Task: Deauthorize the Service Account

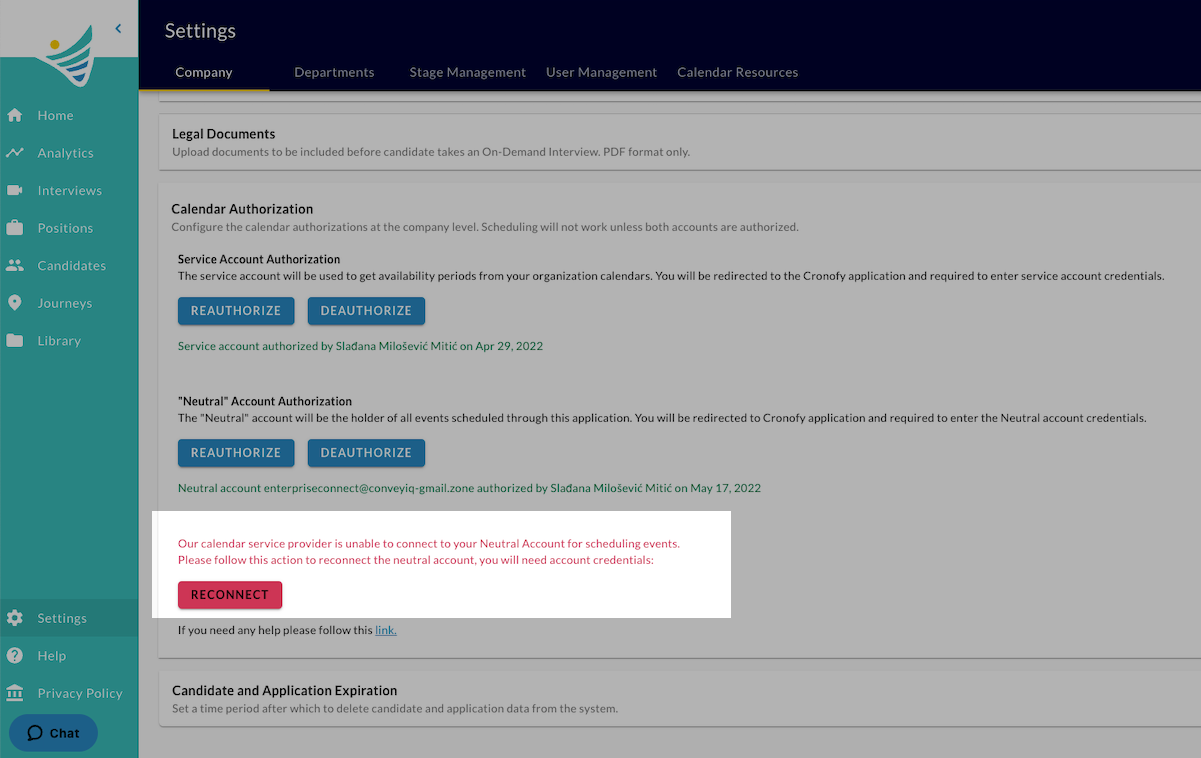Action: click(366, 311)
